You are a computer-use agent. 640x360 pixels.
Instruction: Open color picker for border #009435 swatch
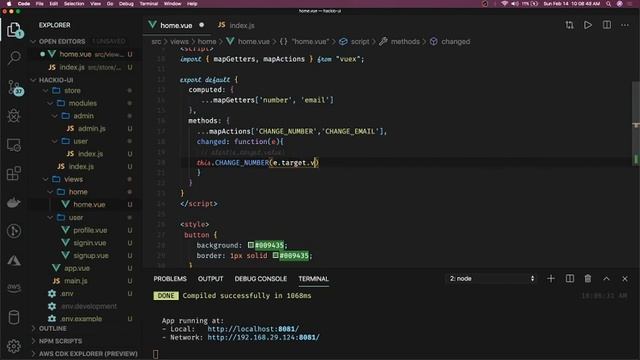point(276,256)
